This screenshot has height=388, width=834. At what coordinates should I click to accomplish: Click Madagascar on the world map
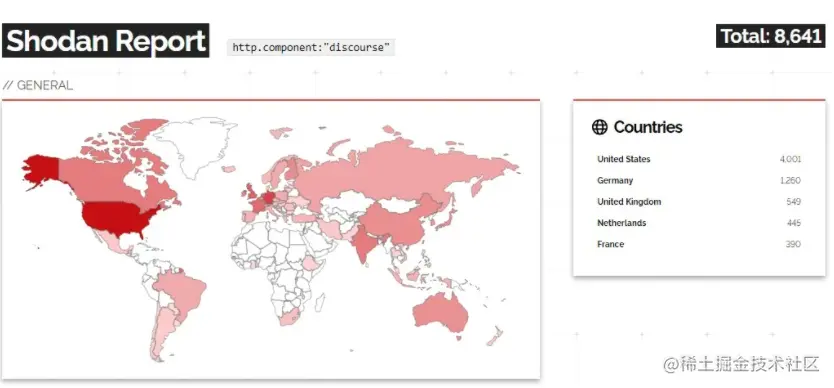[x=320, y=302]
